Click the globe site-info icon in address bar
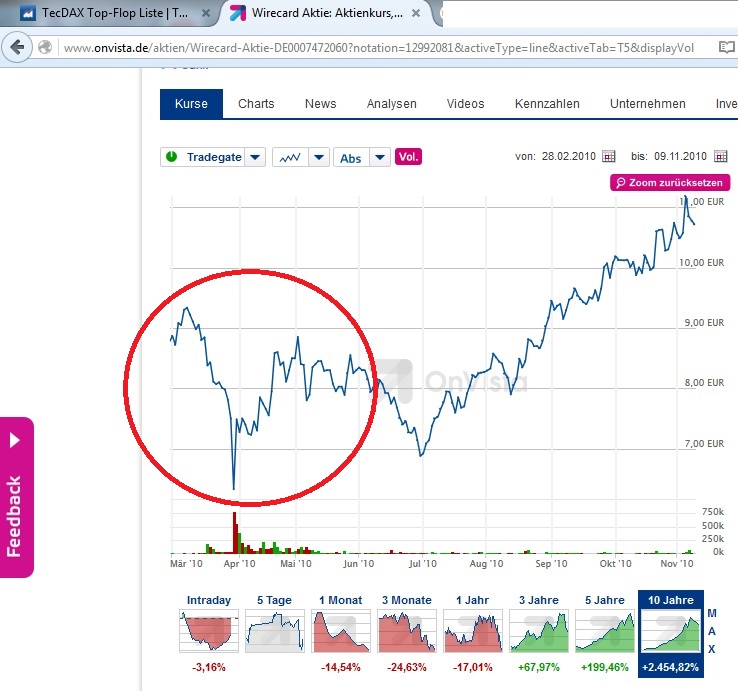The height and width of the screenshot is (691, 738). [45, 48]
